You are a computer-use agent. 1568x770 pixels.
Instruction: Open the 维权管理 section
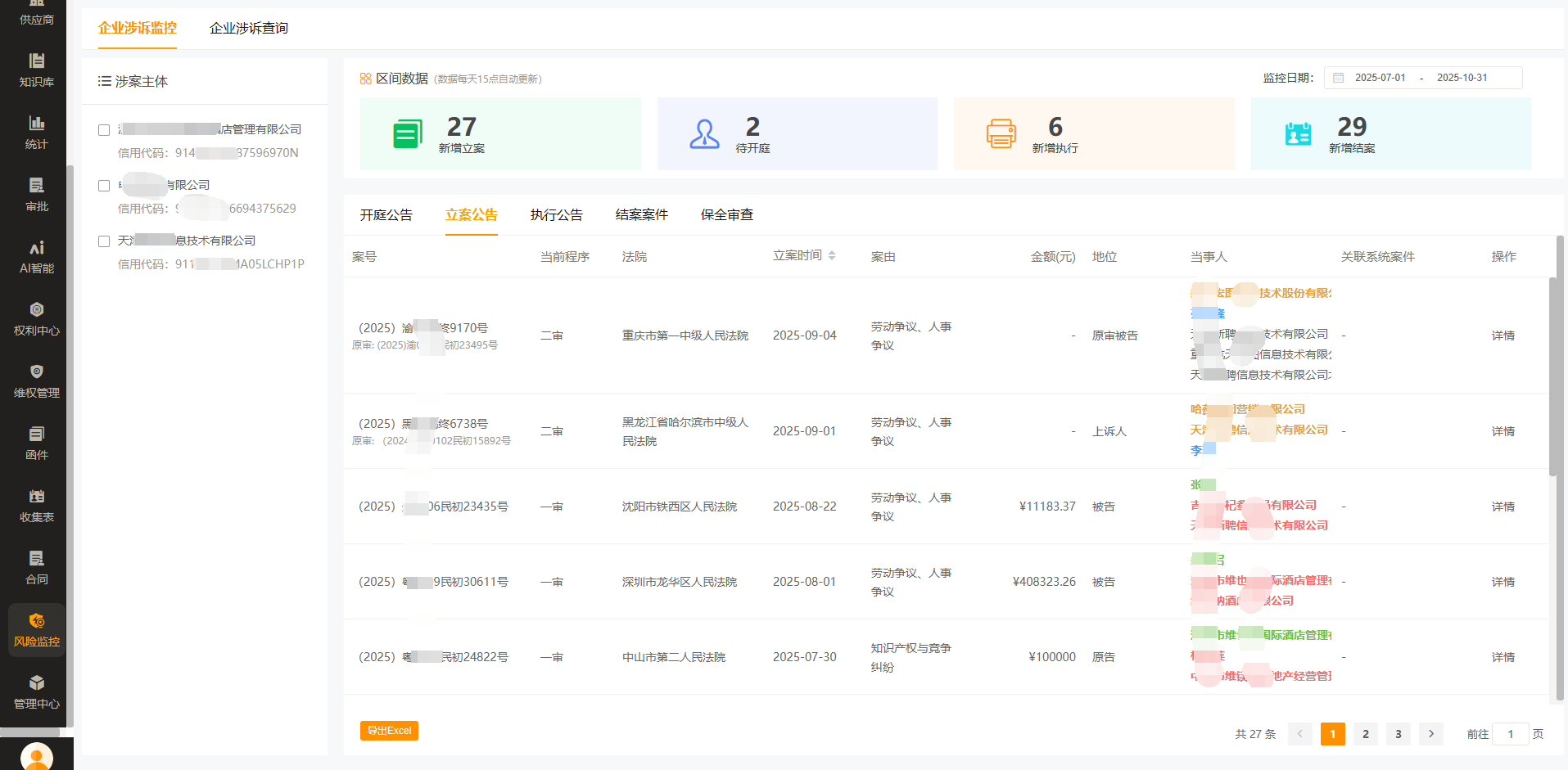pyautogui.click(x=35, y=380)
